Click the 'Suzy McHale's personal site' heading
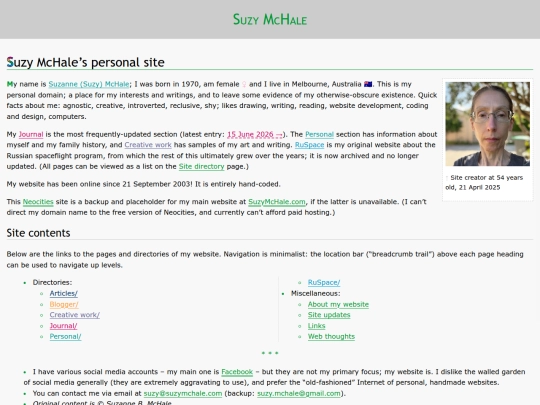The height and width of the screenshot is (405, 540). tap(86, 62)
